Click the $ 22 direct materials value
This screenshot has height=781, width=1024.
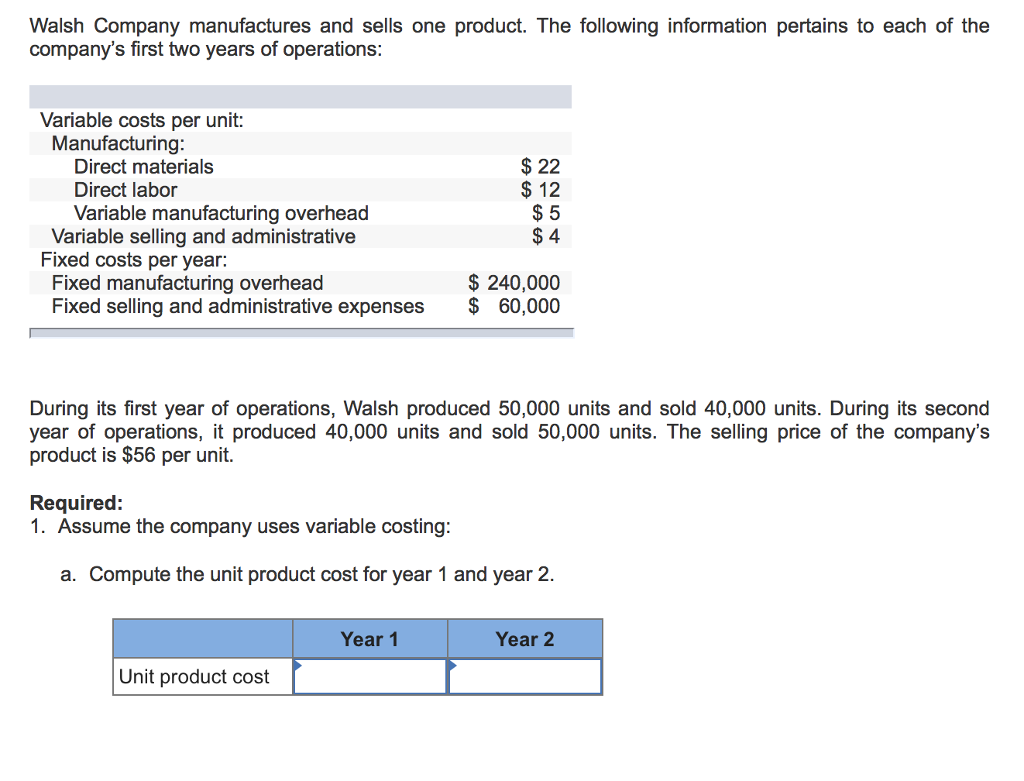[541, 167]
